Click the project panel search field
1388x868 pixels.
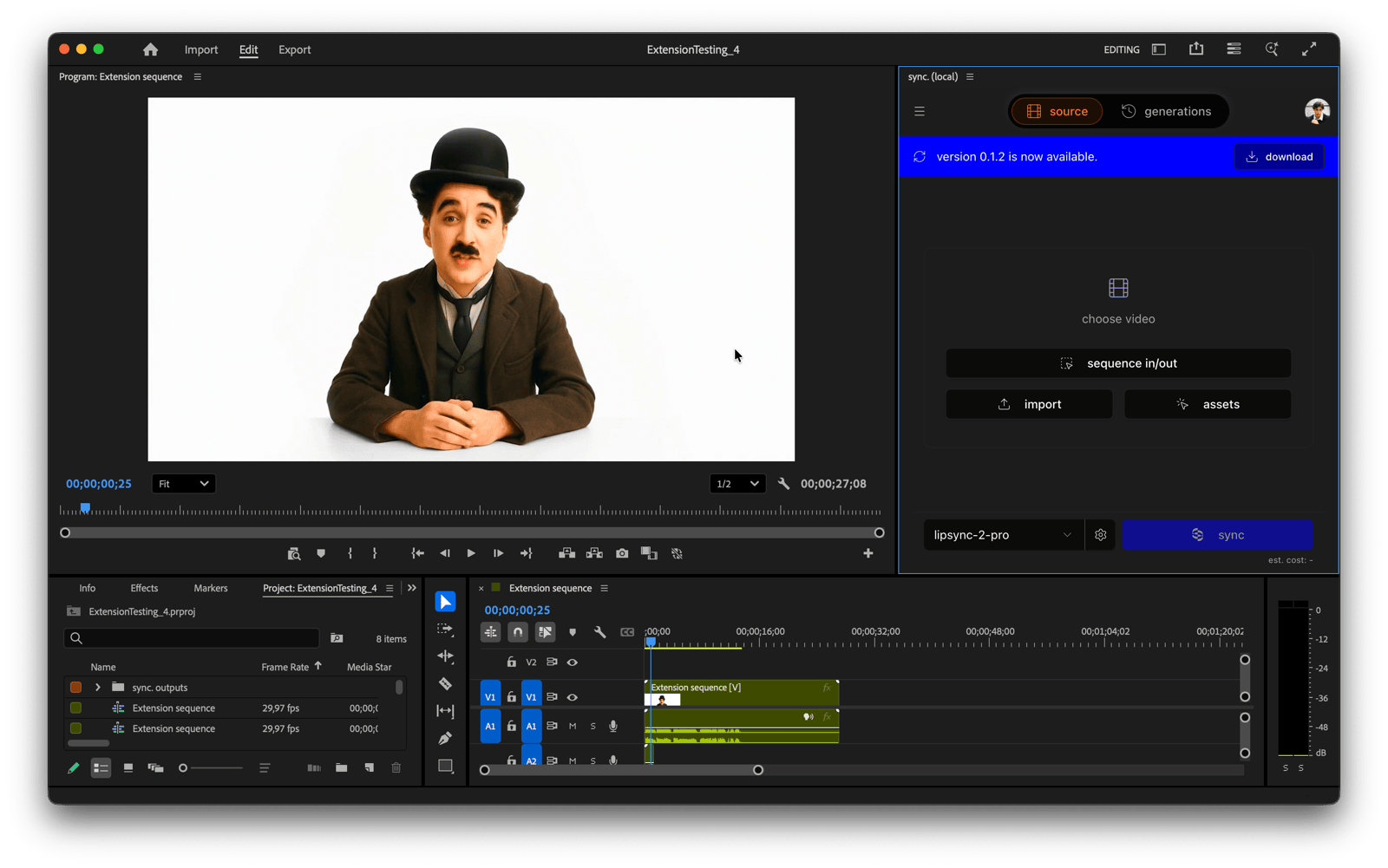193,638
